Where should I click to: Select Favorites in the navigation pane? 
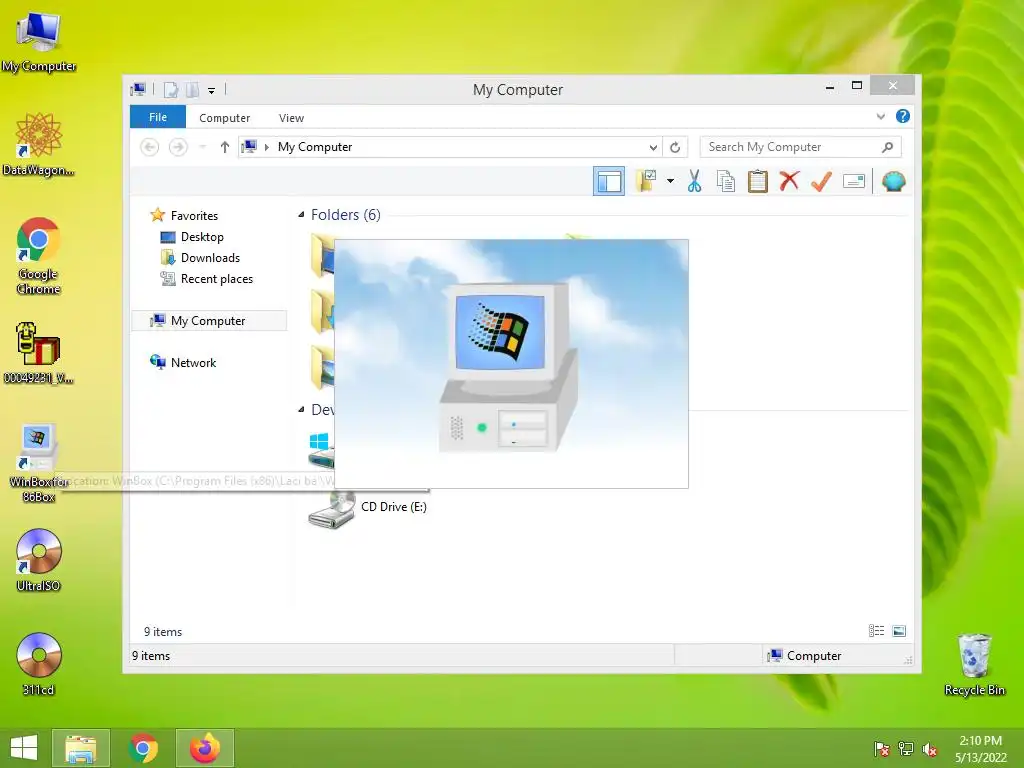tap(194, 216)
